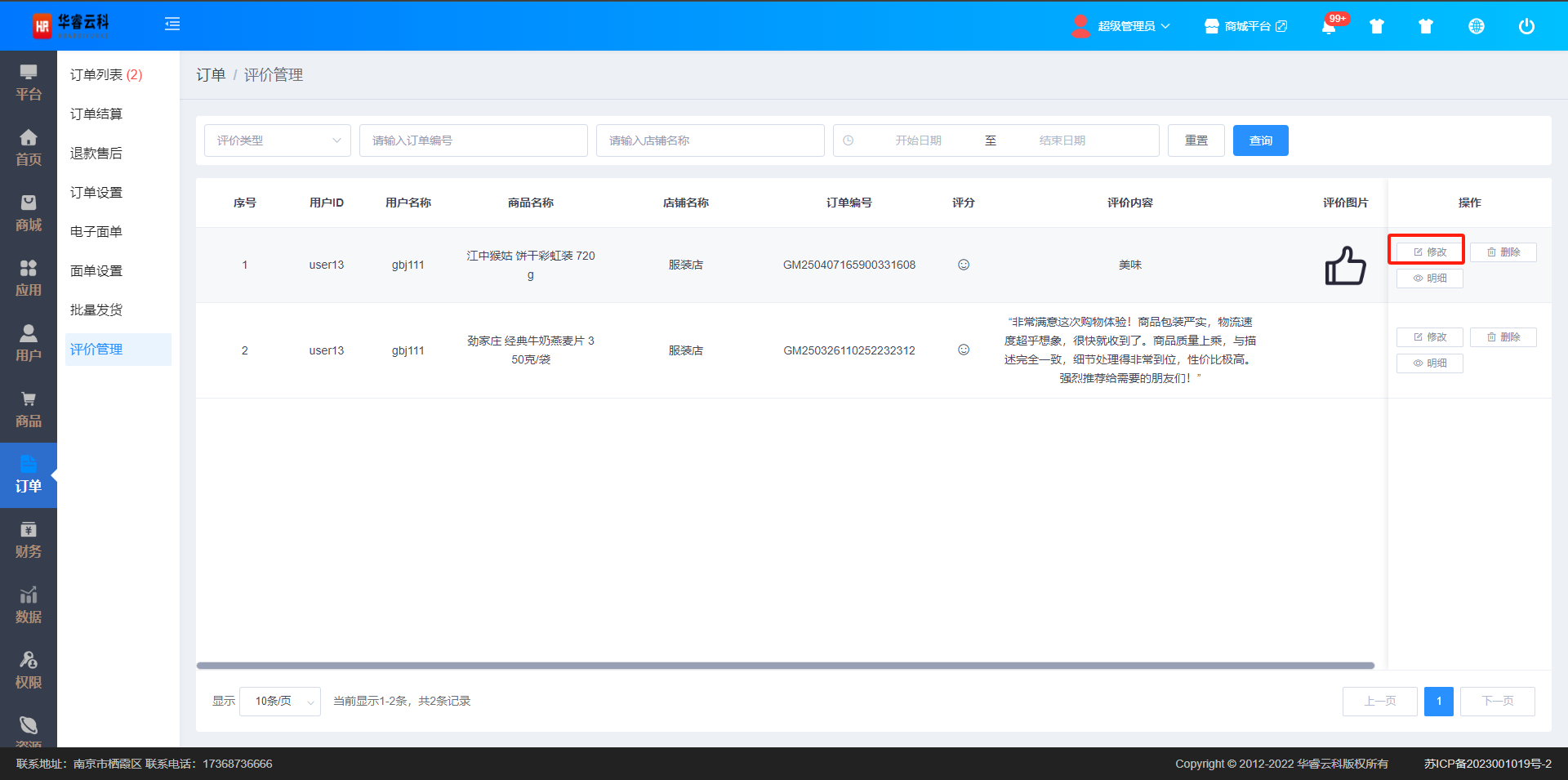1568x780 pixels.
Task: Delete the first review with 删除
Action: [1503, 252]
